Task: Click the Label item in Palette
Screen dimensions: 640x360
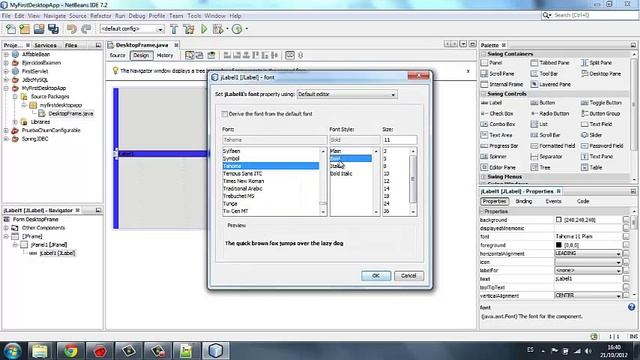Action: click(491, 103)
